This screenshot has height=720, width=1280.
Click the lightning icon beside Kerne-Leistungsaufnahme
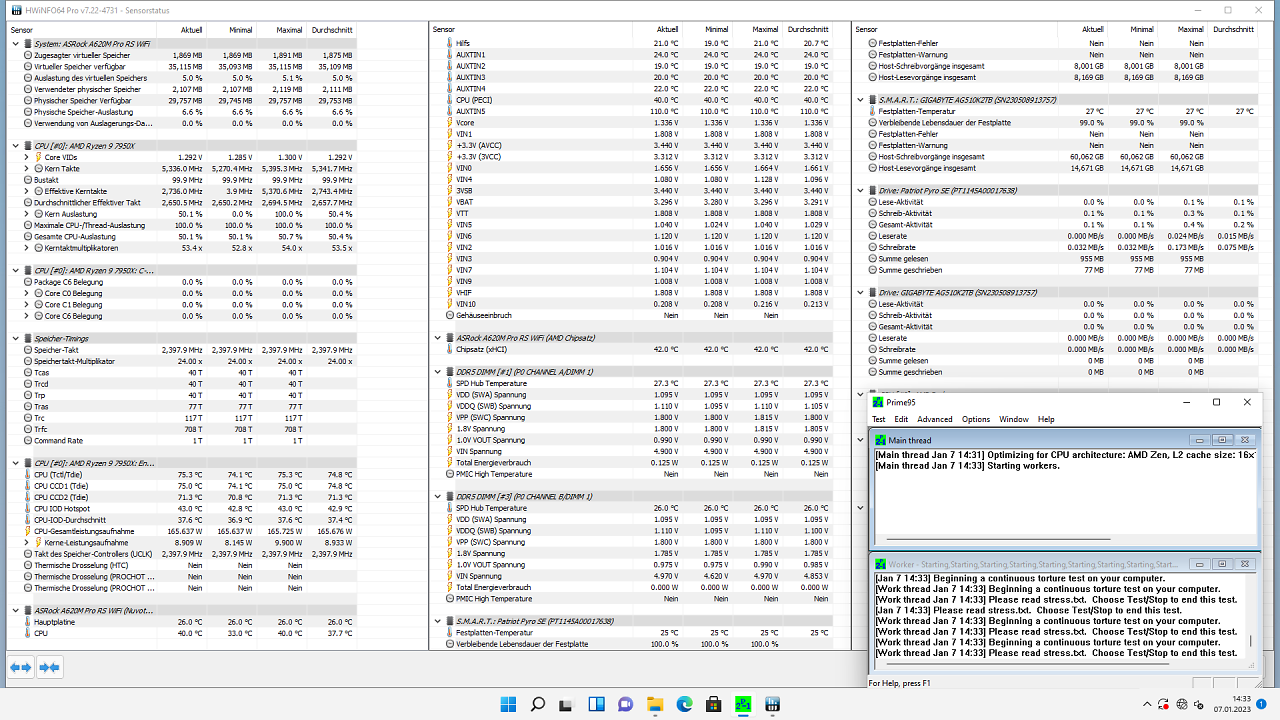point(38,542)
